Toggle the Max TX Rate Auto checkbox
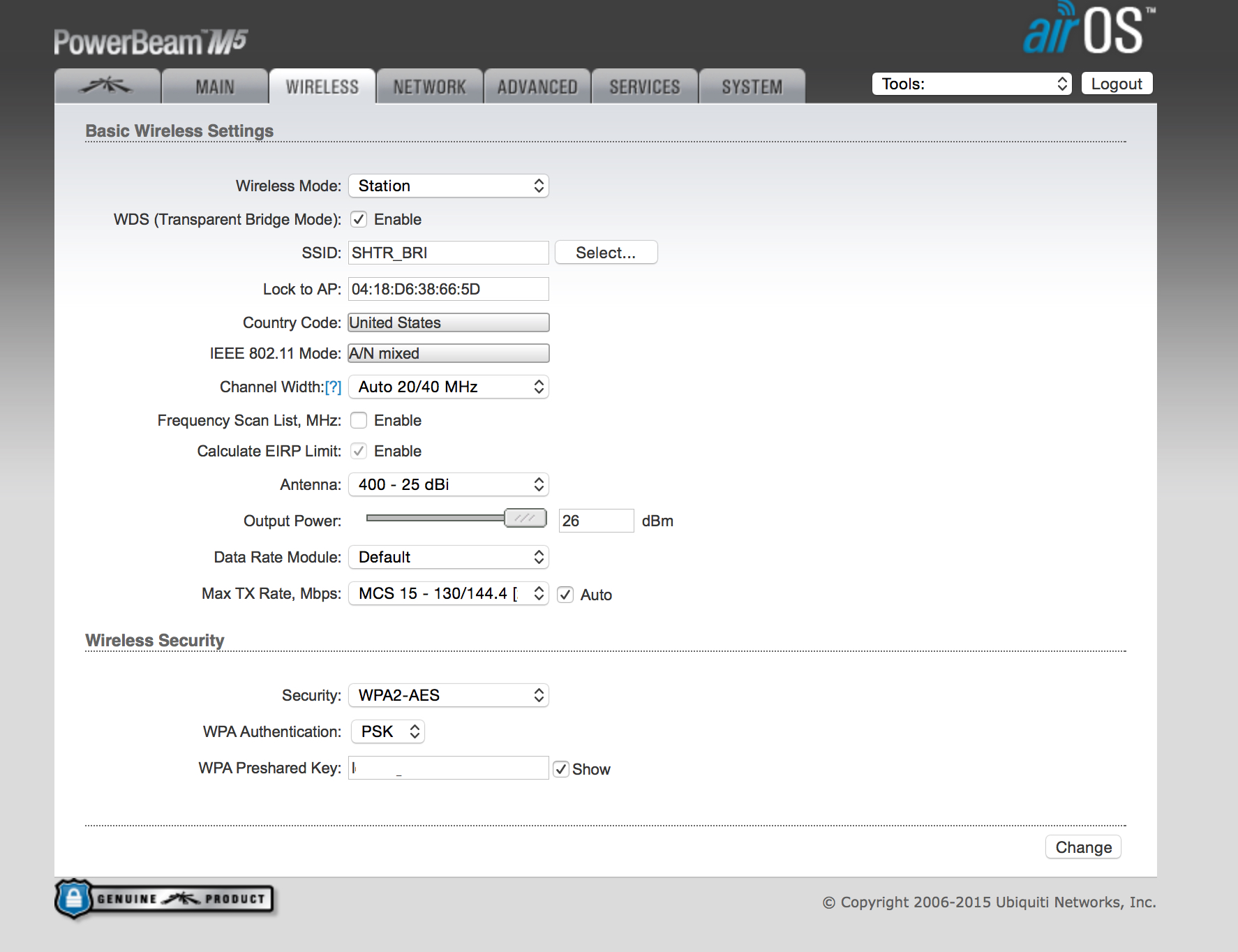1238x952 pixels. coord(565,595)
